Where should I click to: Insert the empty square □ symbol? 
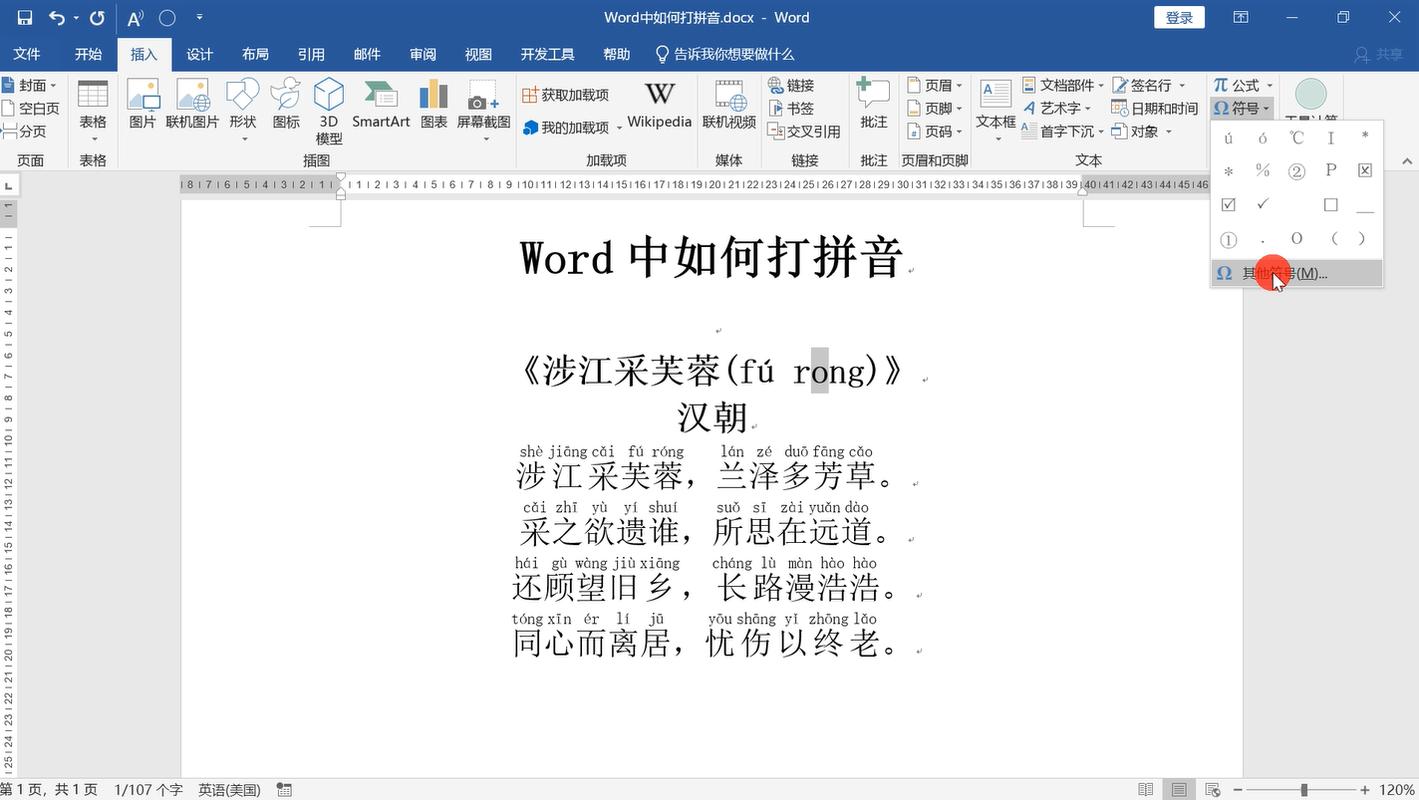1331,205
